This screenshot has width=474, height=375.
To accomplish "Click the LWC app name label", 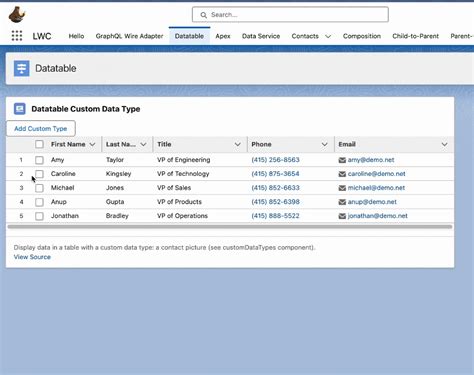I will 42,36.
